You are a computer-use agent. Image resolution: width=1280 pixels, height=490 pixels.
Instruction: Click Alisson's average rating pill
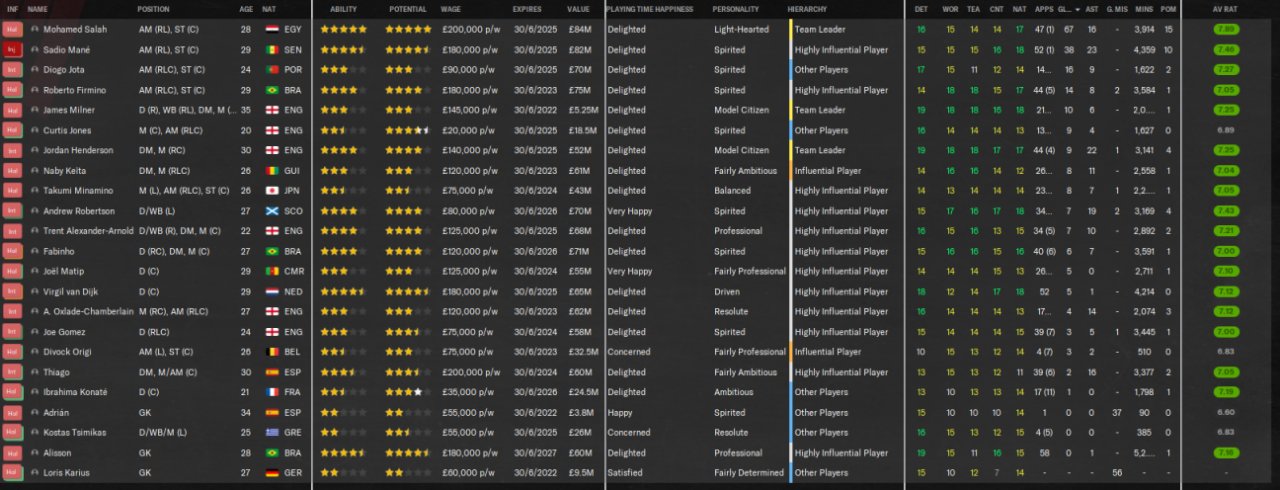point(1225,452)
